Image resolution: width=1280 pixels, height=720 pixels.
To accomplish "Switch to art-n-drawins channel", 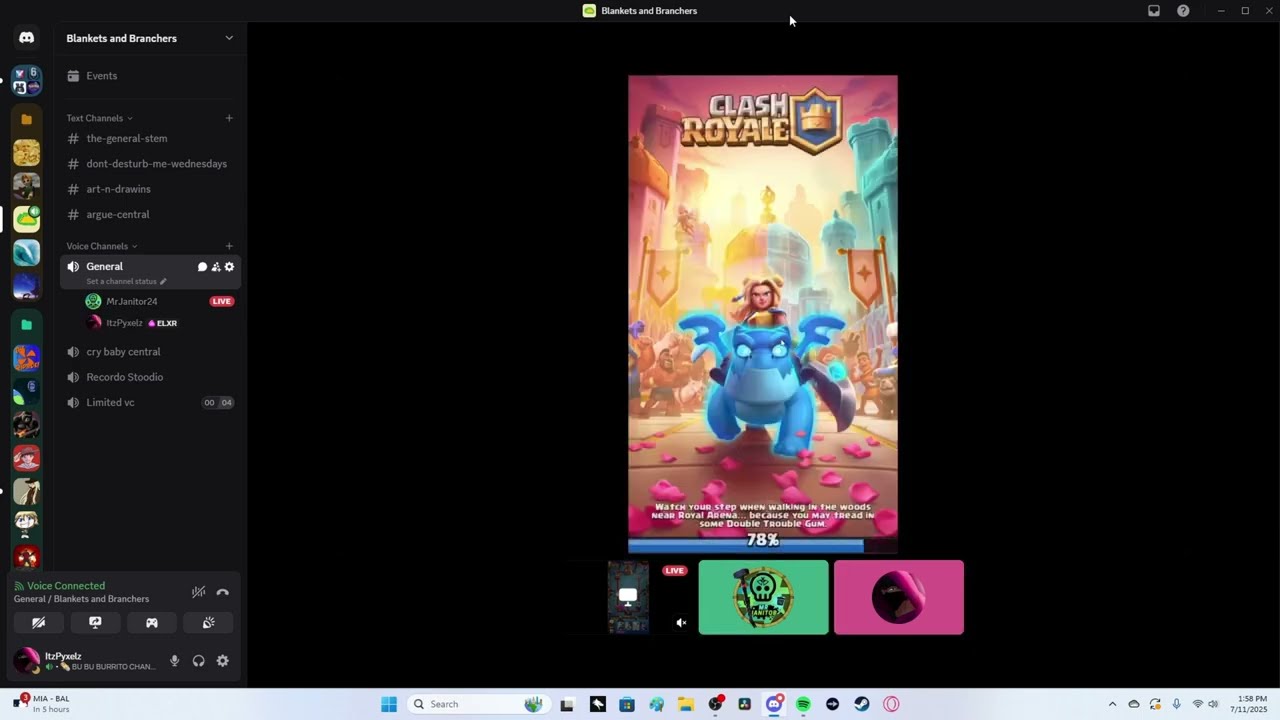I will [150, 189].
